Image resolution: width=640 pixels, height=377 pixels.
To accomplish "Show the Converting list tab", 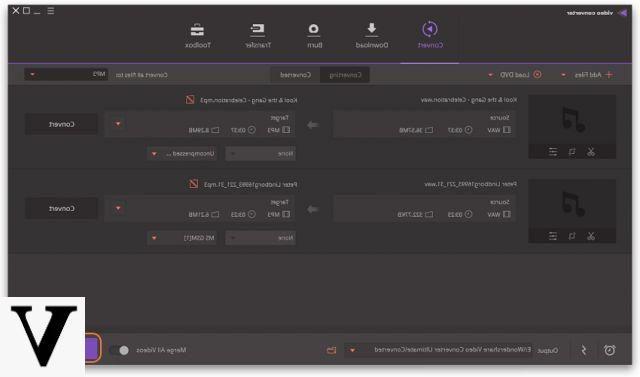I will [x=345, y=75].
